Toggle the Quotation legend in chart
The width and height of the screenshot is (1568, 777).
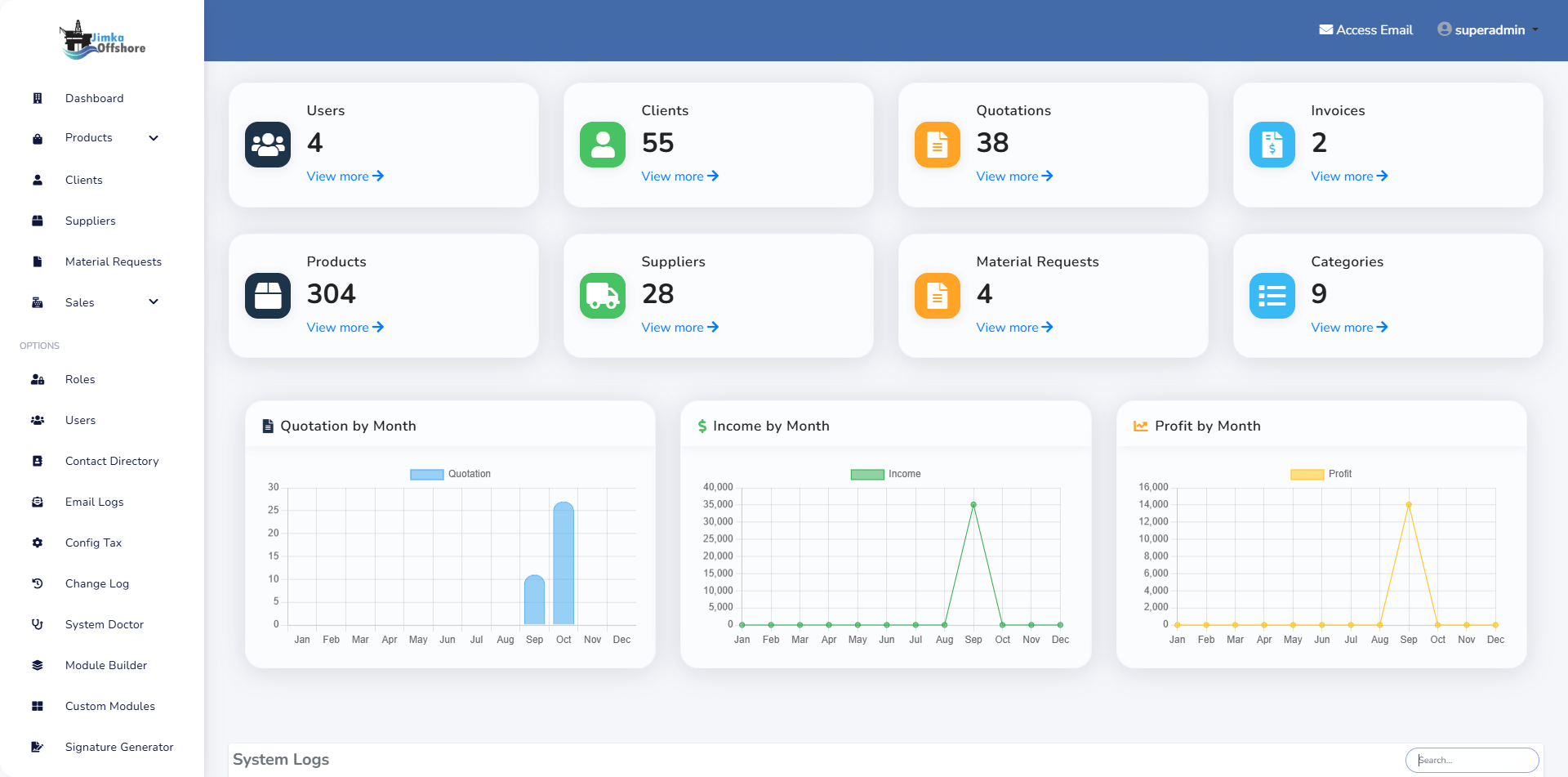pos(450,474)
